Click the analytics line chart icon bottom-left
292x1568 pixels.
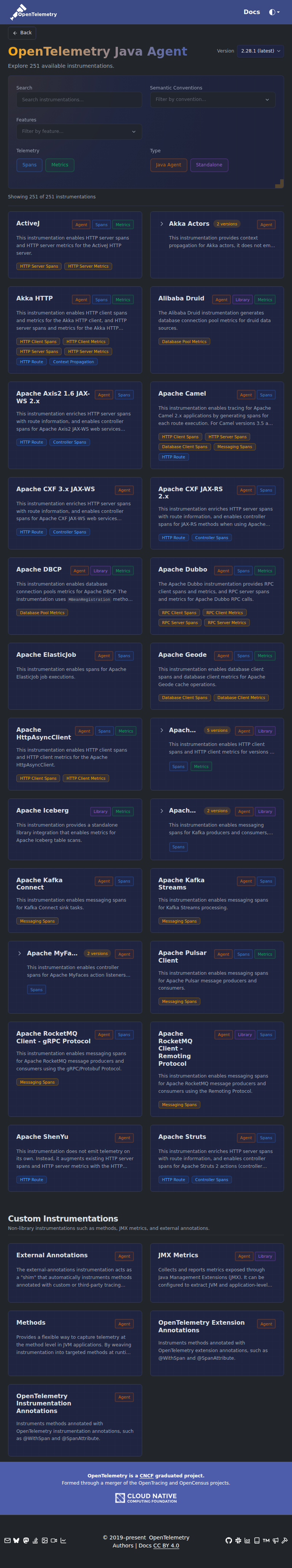[x=63, y=1541]
